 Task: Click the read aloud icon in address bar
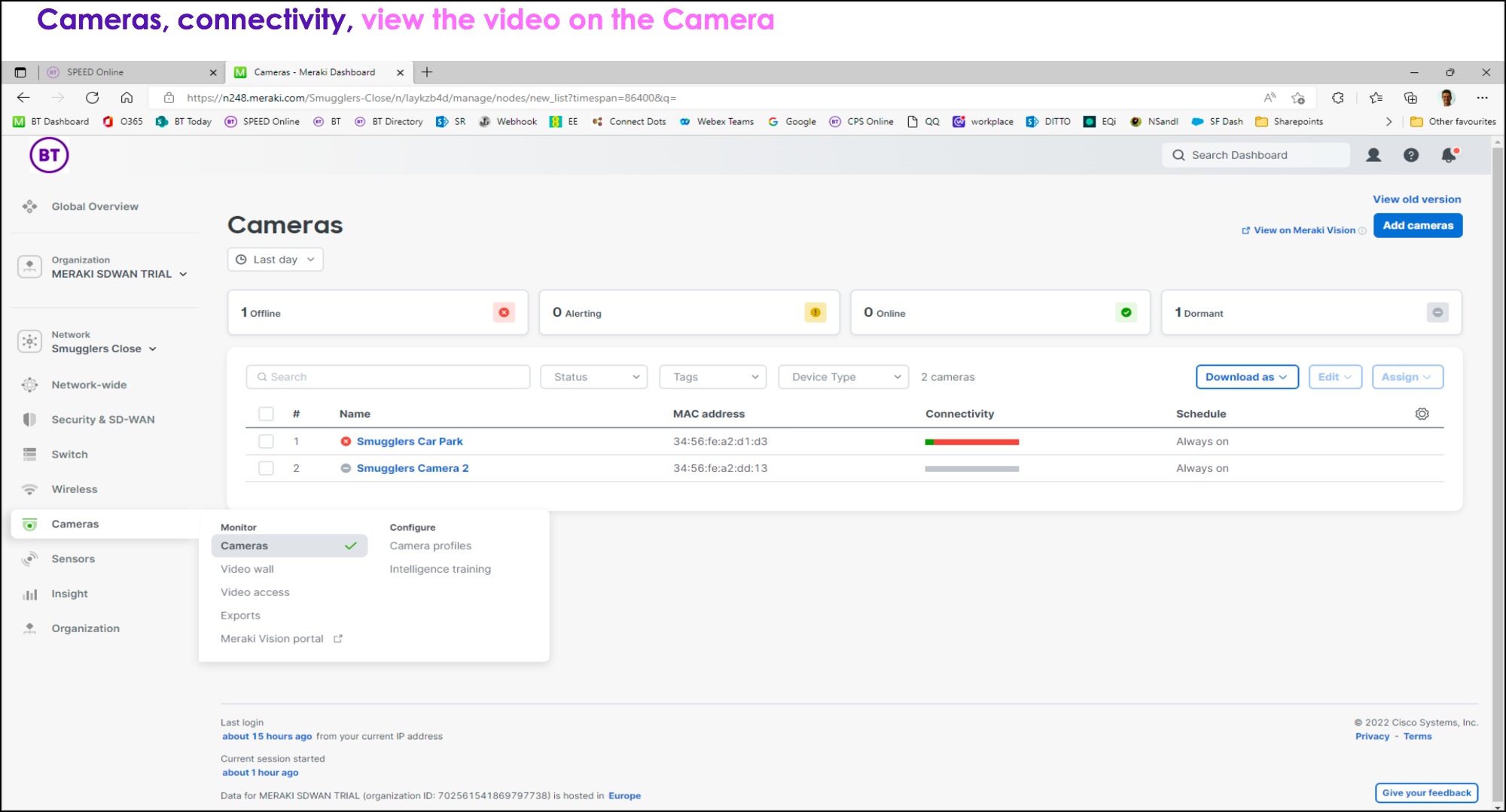click(x=1270, y=98)
